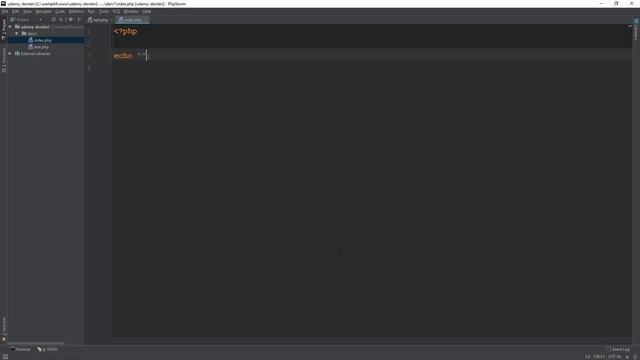Click the inspection status indicator top-right of editor
This screenshot has height=360, width=640.
point(630,26)
